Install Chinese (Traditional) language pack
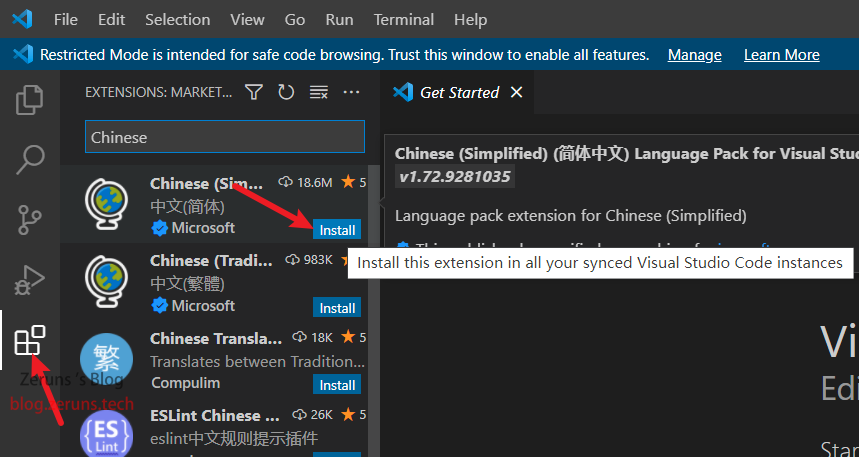 pos(337,308)
